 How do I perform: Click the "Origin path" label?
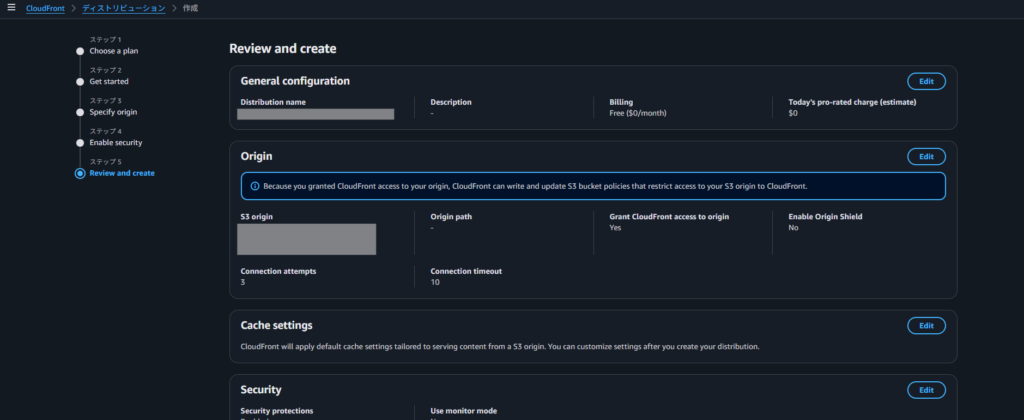coord(451,216)
